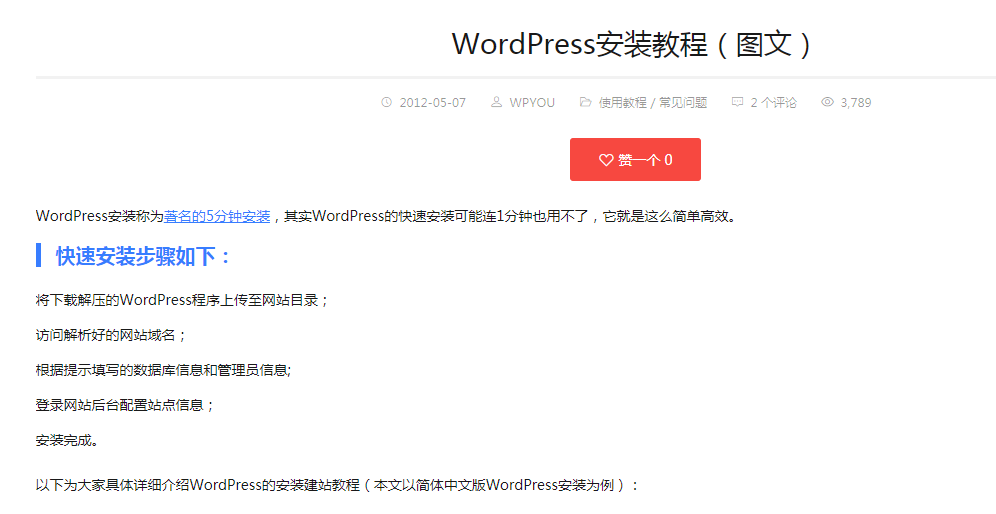Click the paragraph starting 以下为大家具体详细介绍
The height and width of the screenshot is (514, 996).
pos(337,485)
